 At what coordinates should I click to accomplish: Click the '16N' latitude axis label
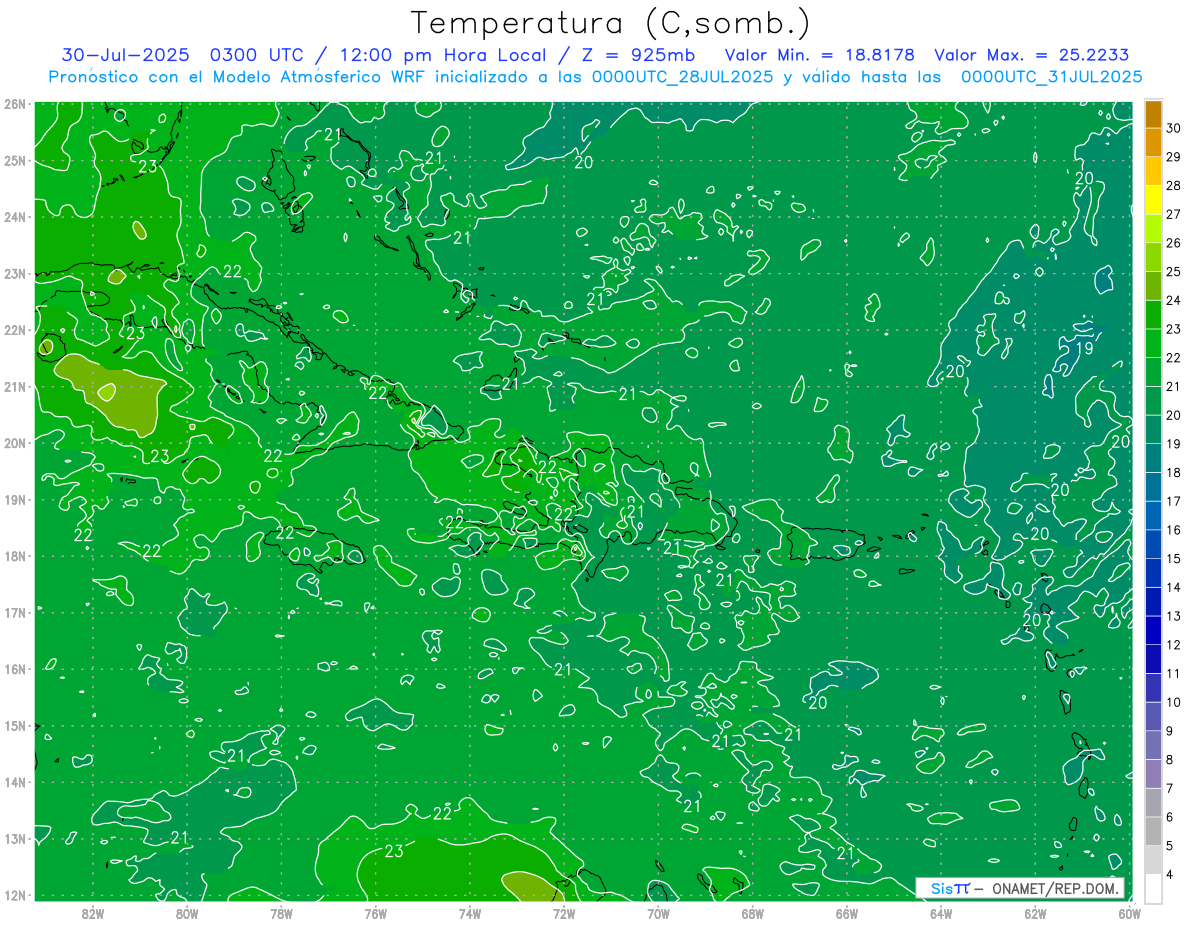[15, 669]
